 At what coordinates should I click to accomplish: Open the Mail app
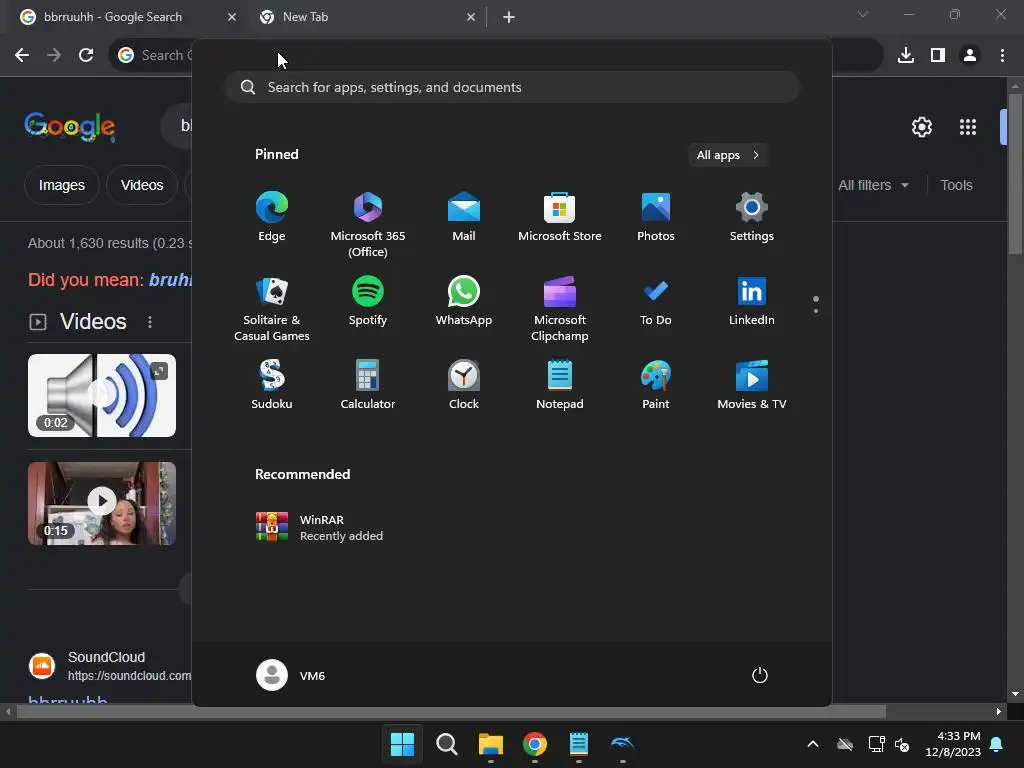coord(464,217)
